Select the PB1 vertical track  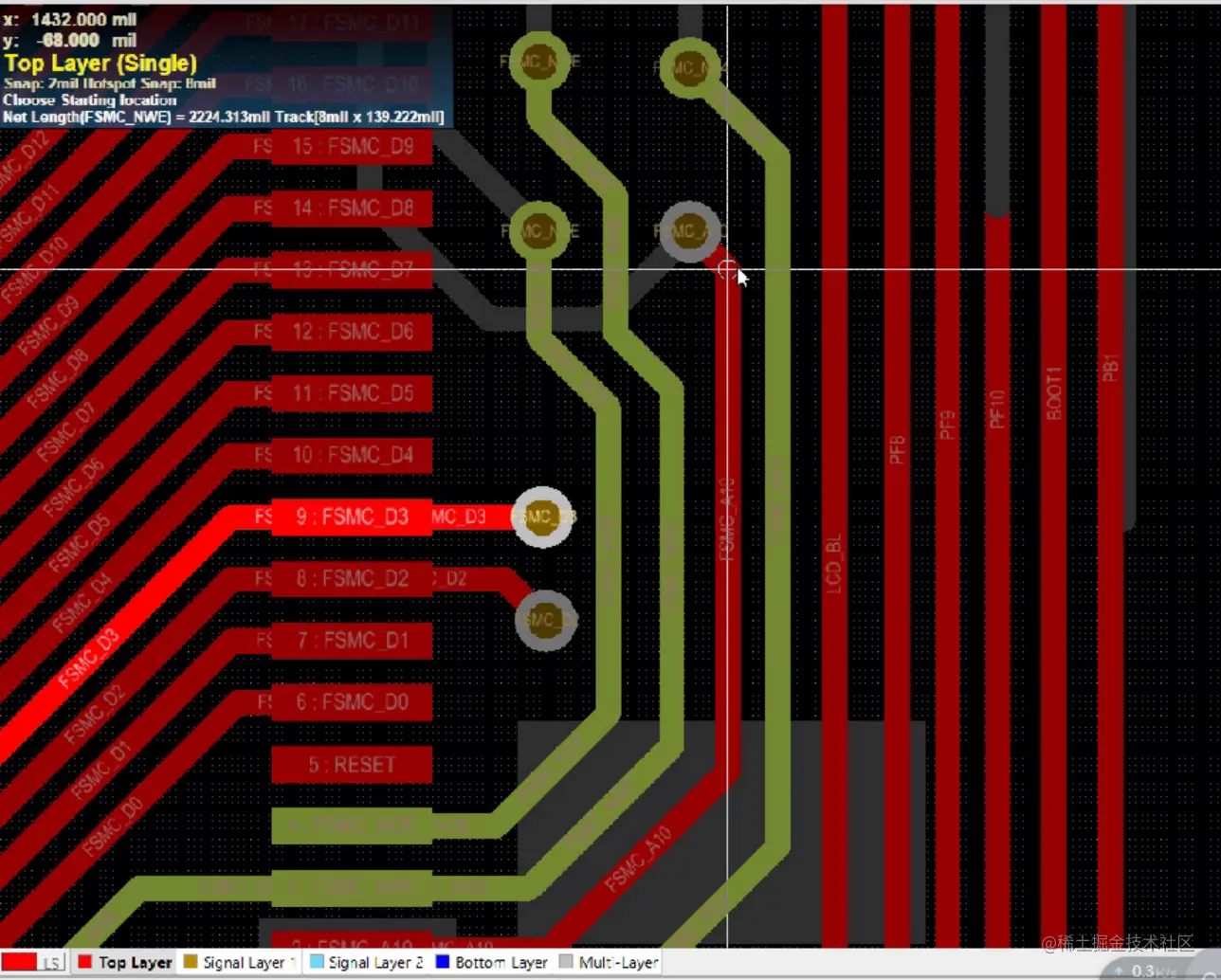(x=1111, y=474)
